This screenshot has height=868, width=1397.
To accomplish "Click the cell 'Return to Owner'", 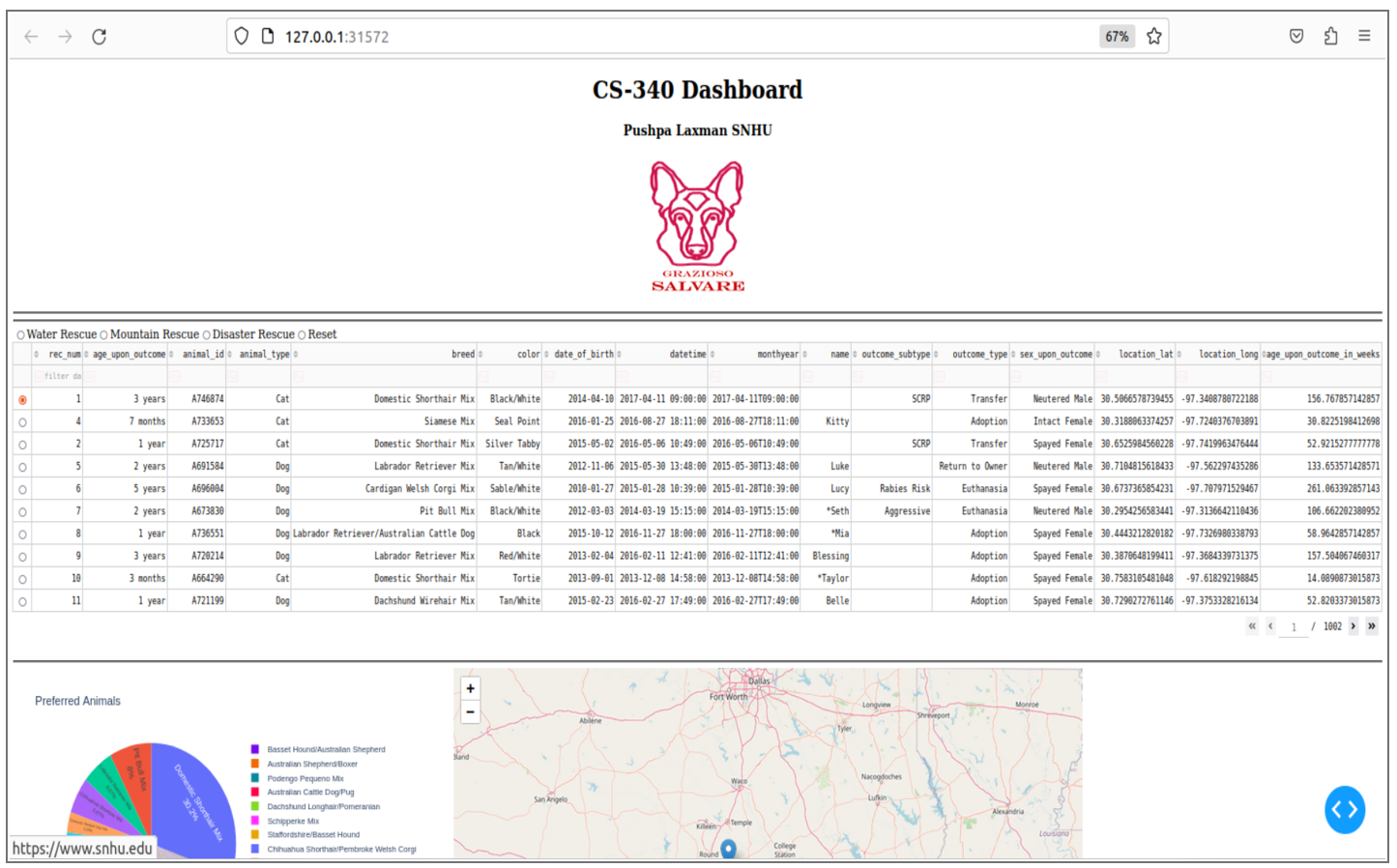I will pyautogui.click(x=973, y=467).
